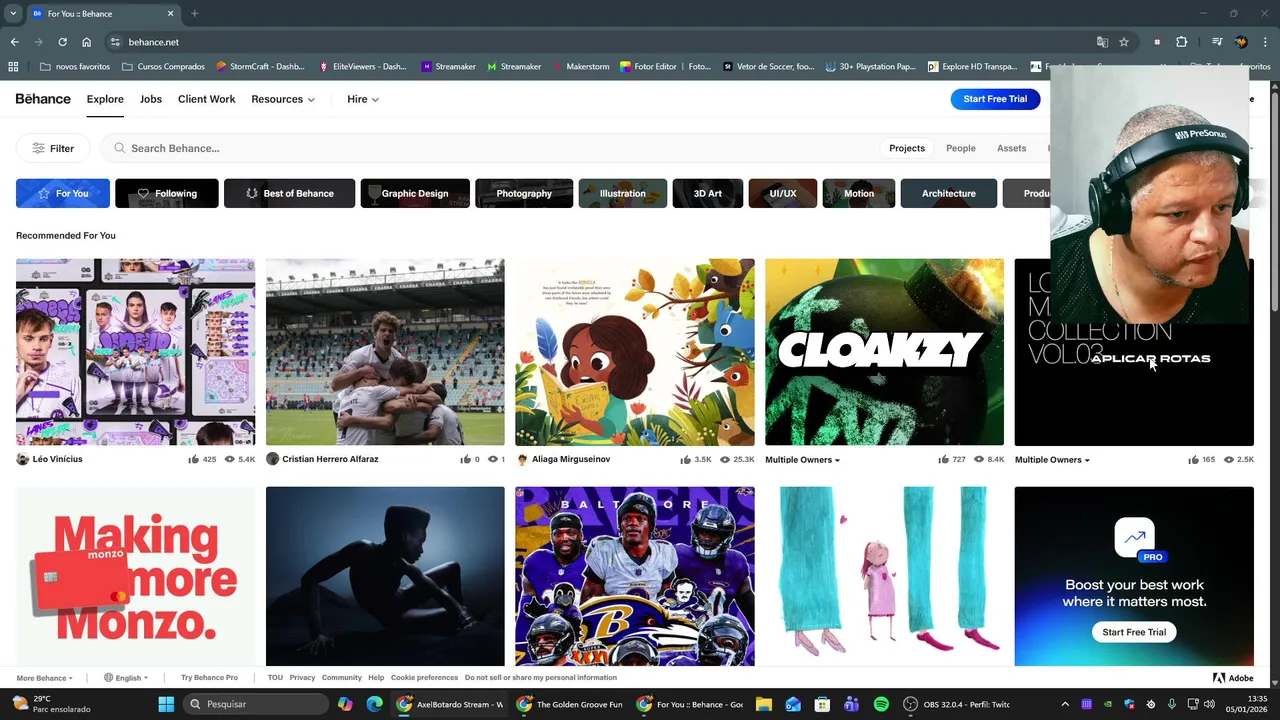
Task: Open Try Behance Pro footer link
Action: click(209, 678)
